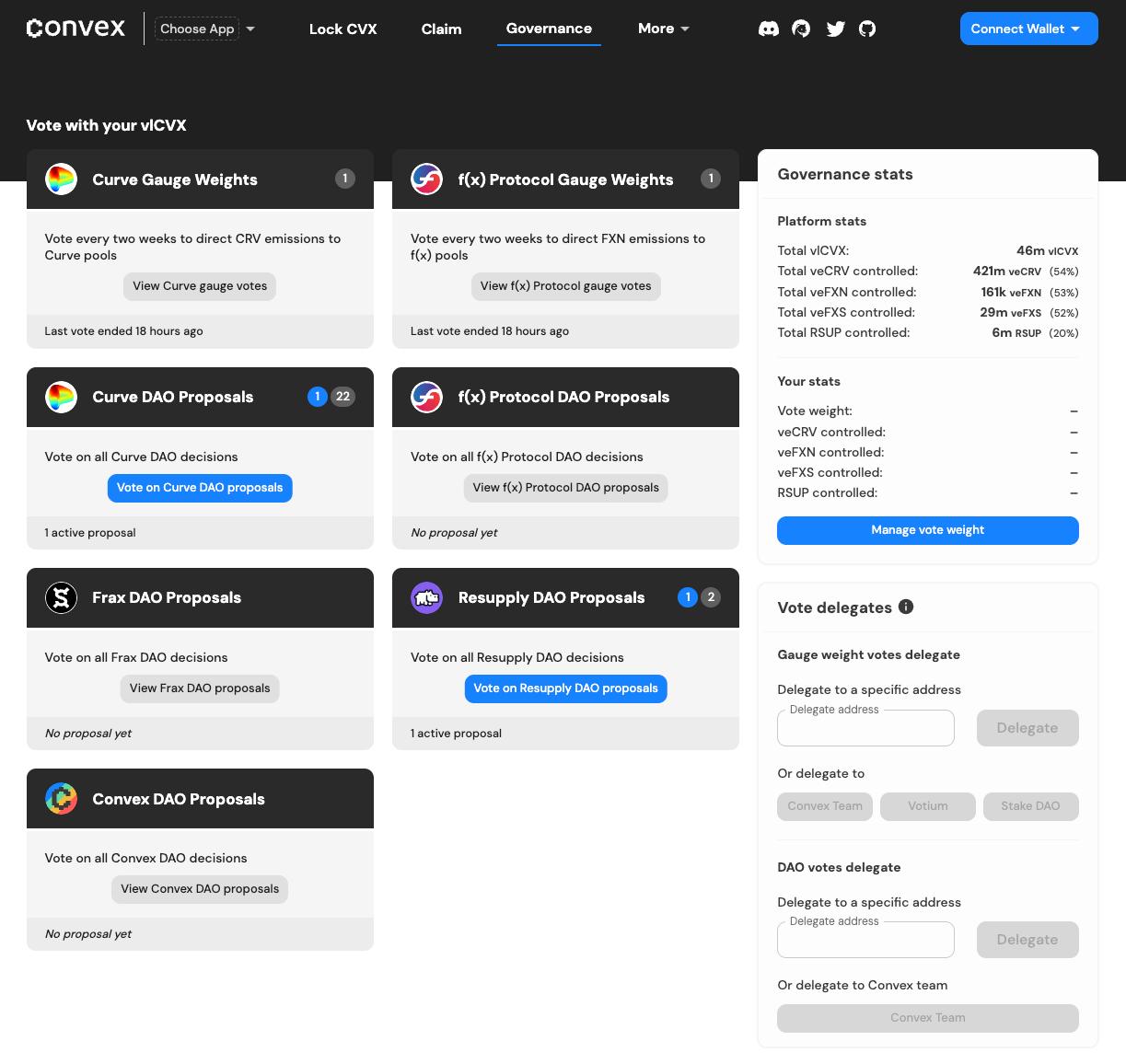The image size is (1126, 1064).
Task: Select Convex Team under Gauge weight votes delegate
Action: [825, 806]
